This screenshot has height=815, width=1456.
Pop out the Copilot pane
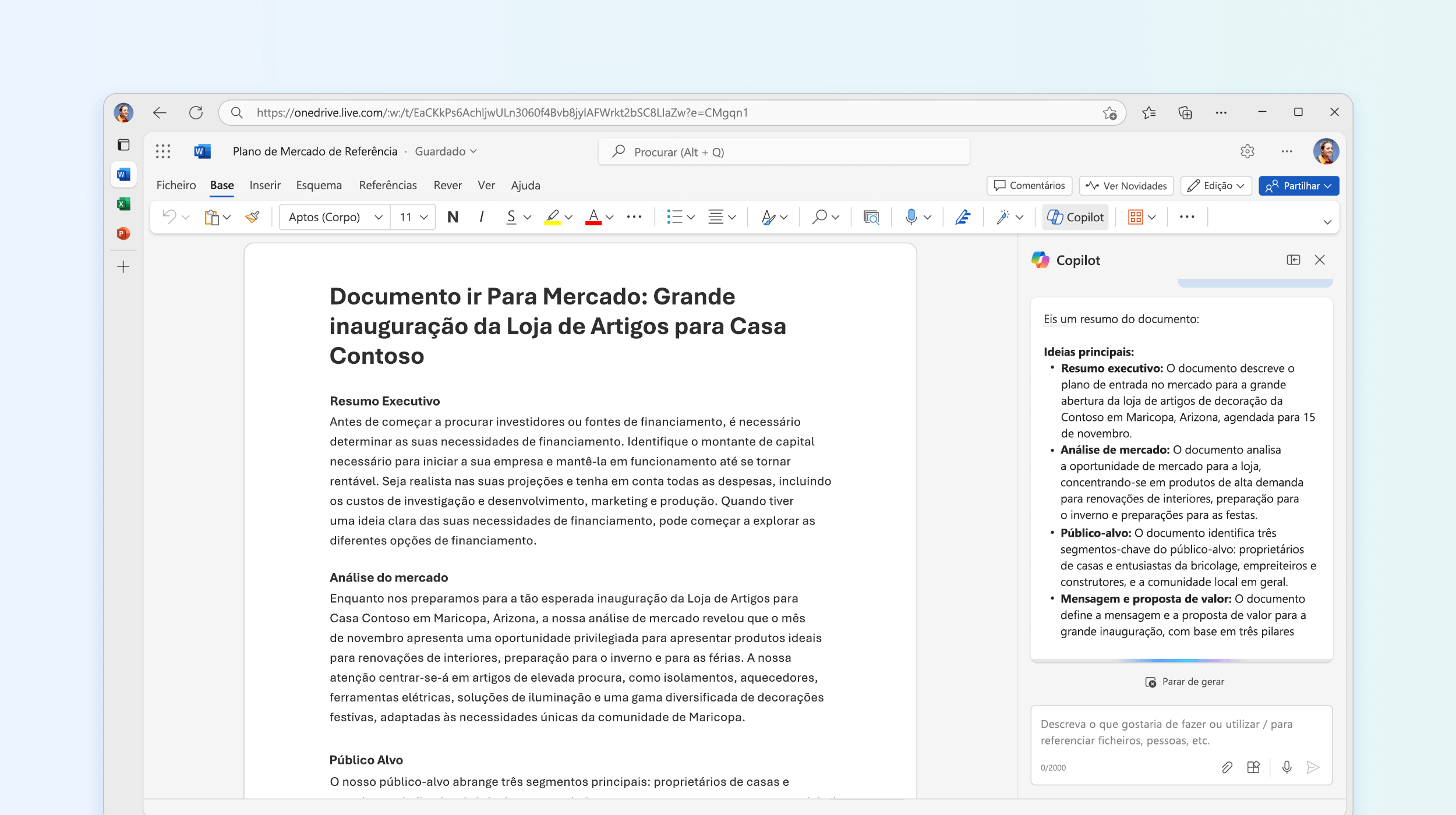pos(1293,260)
